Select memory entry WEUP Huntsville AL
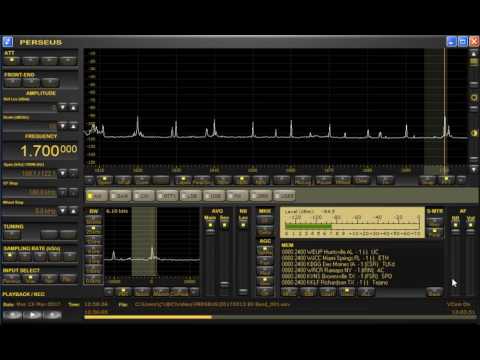This screenshot has height=360, width=480. point(330,252)
